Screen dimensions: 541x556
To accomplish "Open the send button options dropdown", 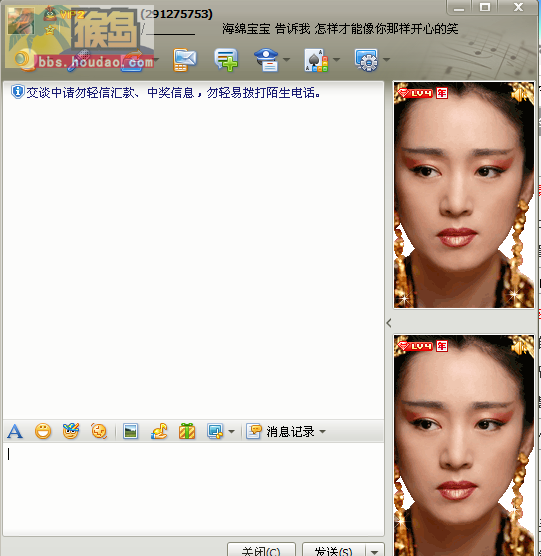I will click(375, 550).
